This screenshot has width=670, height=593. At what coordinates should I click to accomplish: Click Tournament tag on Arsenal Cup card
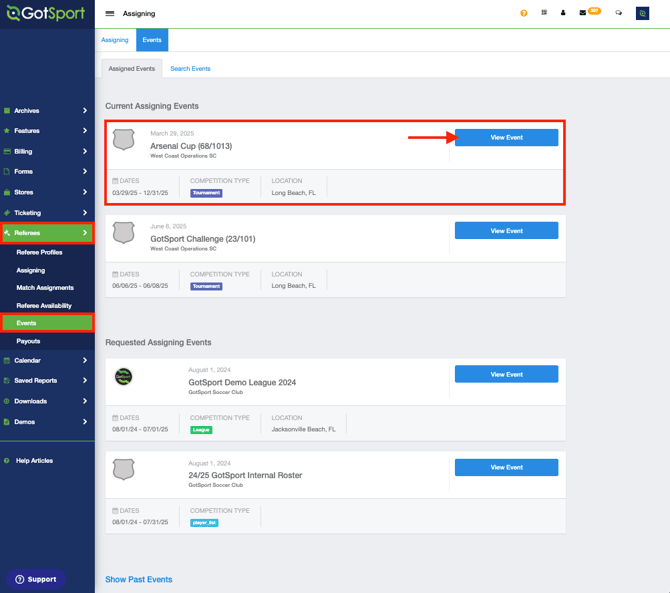click(x=206, y=193)
